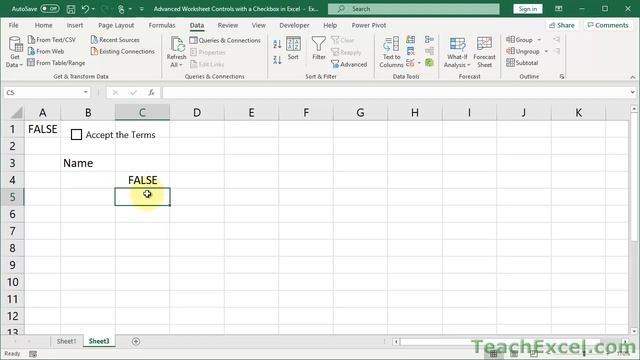
Task: Open the File tab
Action: 13,25
